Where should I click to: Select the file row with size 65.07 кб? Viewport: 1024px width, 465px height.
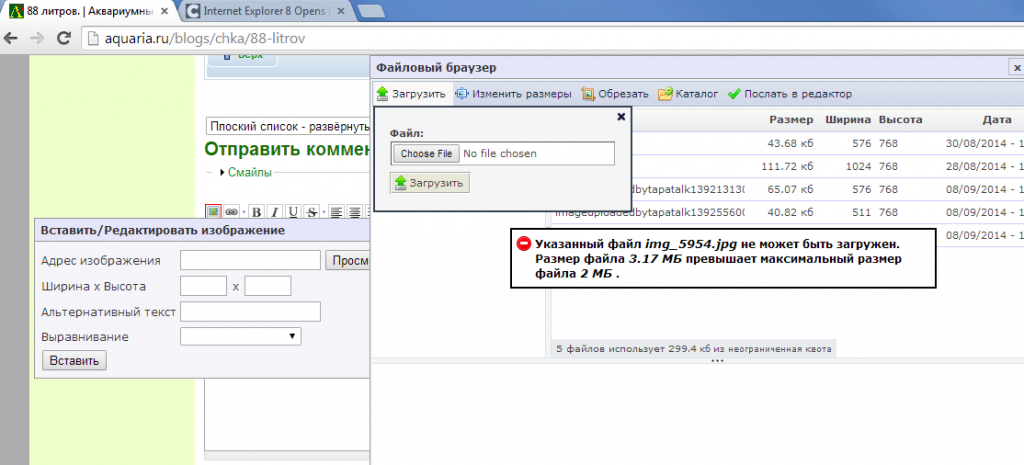[788, 189]
